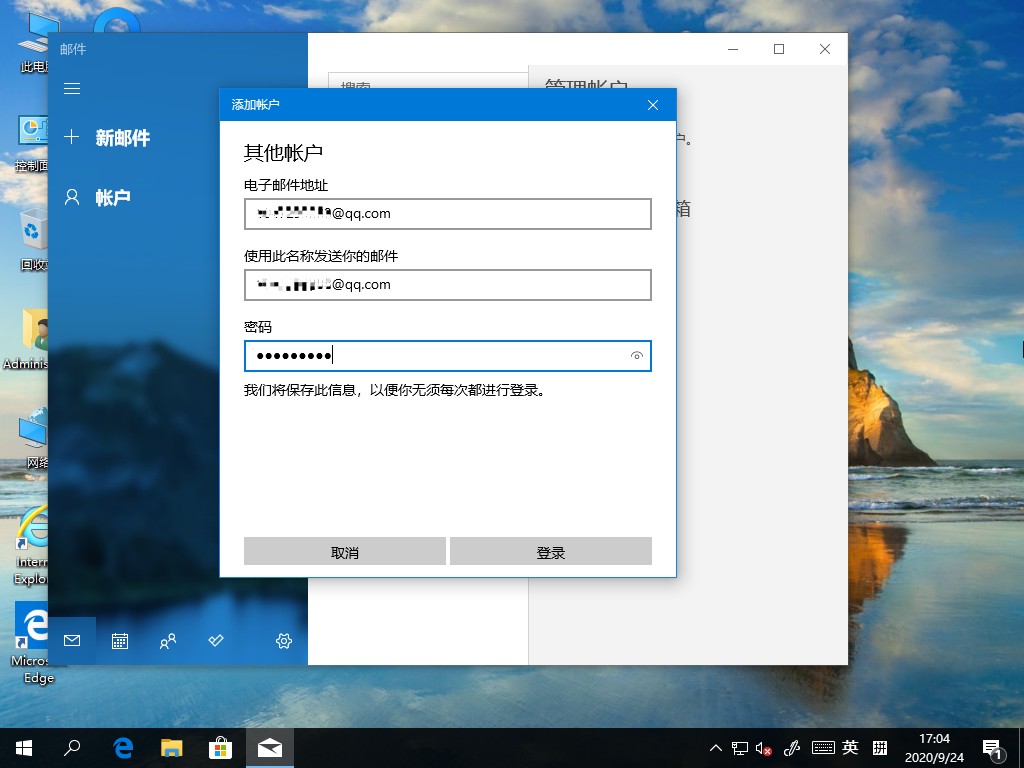Image resolution: width=1024 pixels, height=768 pixels.
Task: Click the email address input field
Action: 447,213
